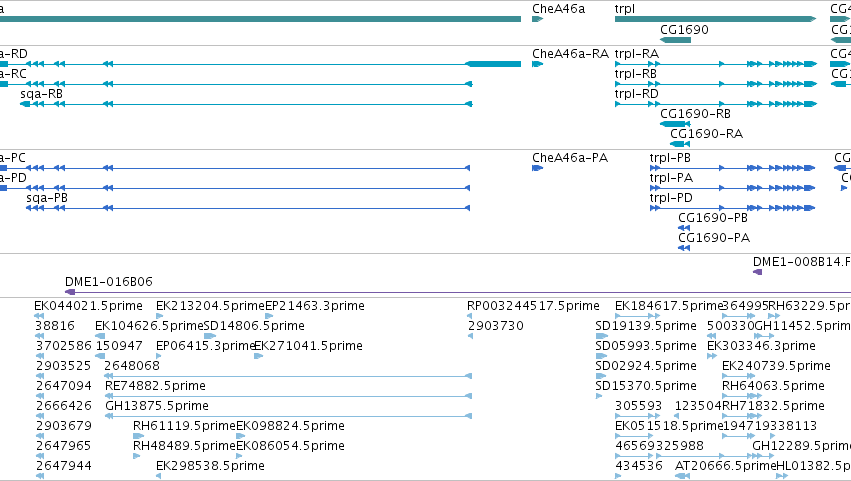Select the DME1-016B06 clone label
The height and width of the screenshot is (481, 851).
[x=109, y=282]
